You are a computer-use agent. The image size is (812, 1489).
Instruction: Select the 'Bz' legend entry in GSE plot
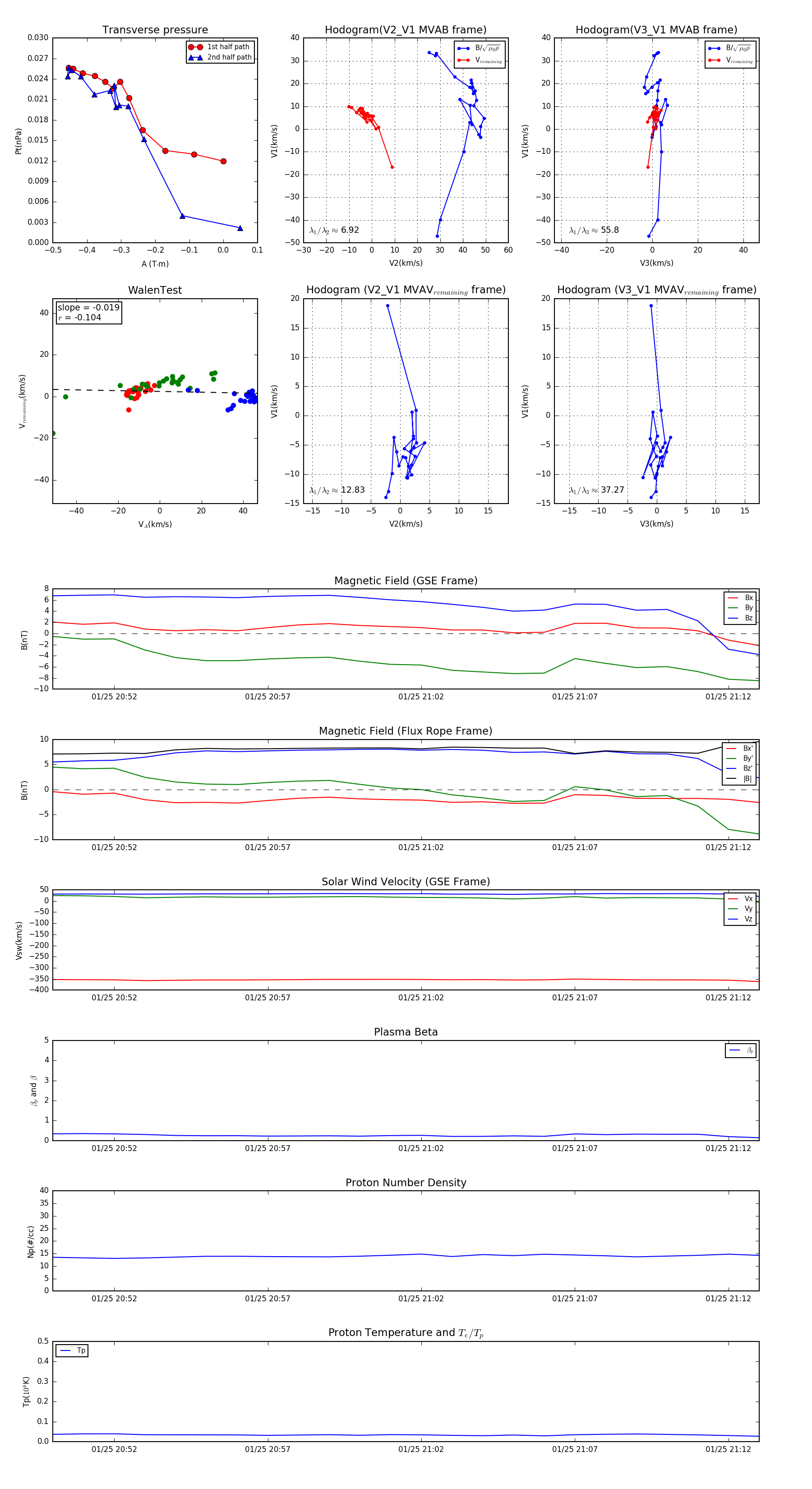(740, 618)
